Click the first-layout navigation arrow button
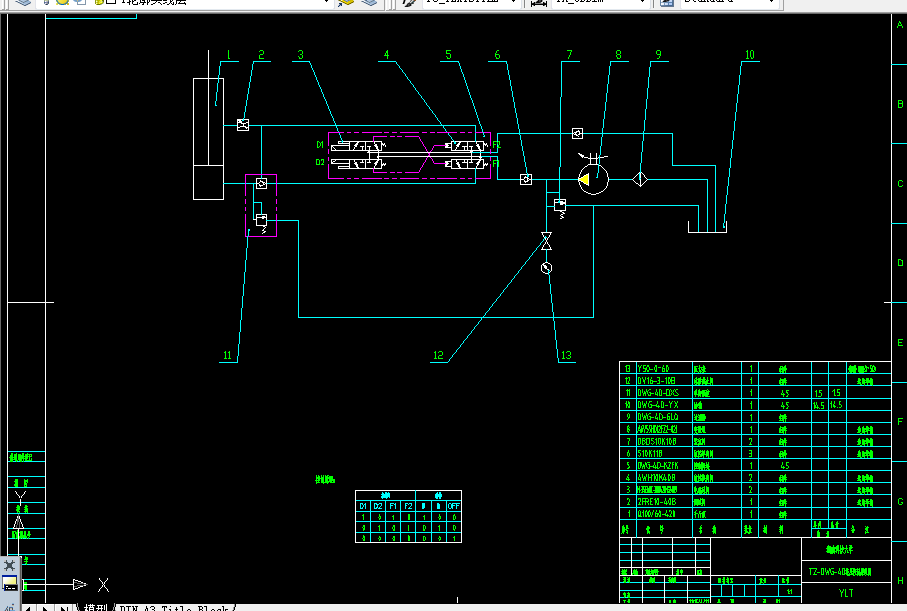 pyautogui.click(x=26, y=605)
